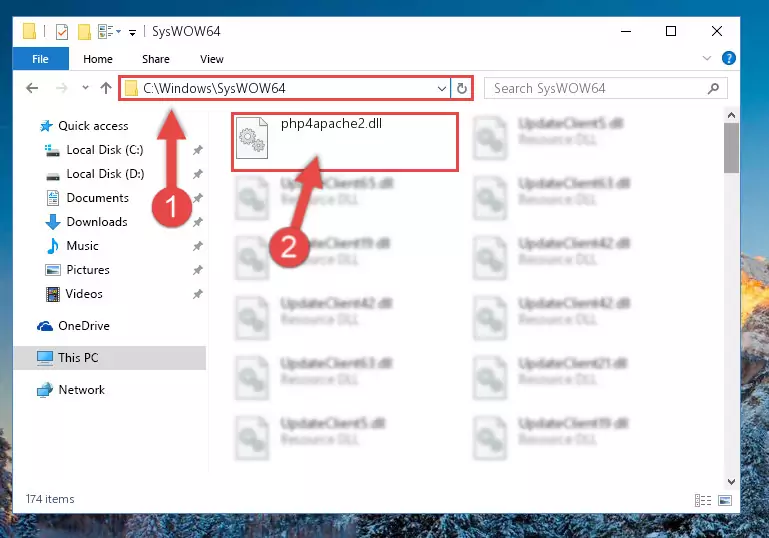Go forward with the Forward arrow
769x538 pixels.
coord(62,88)
